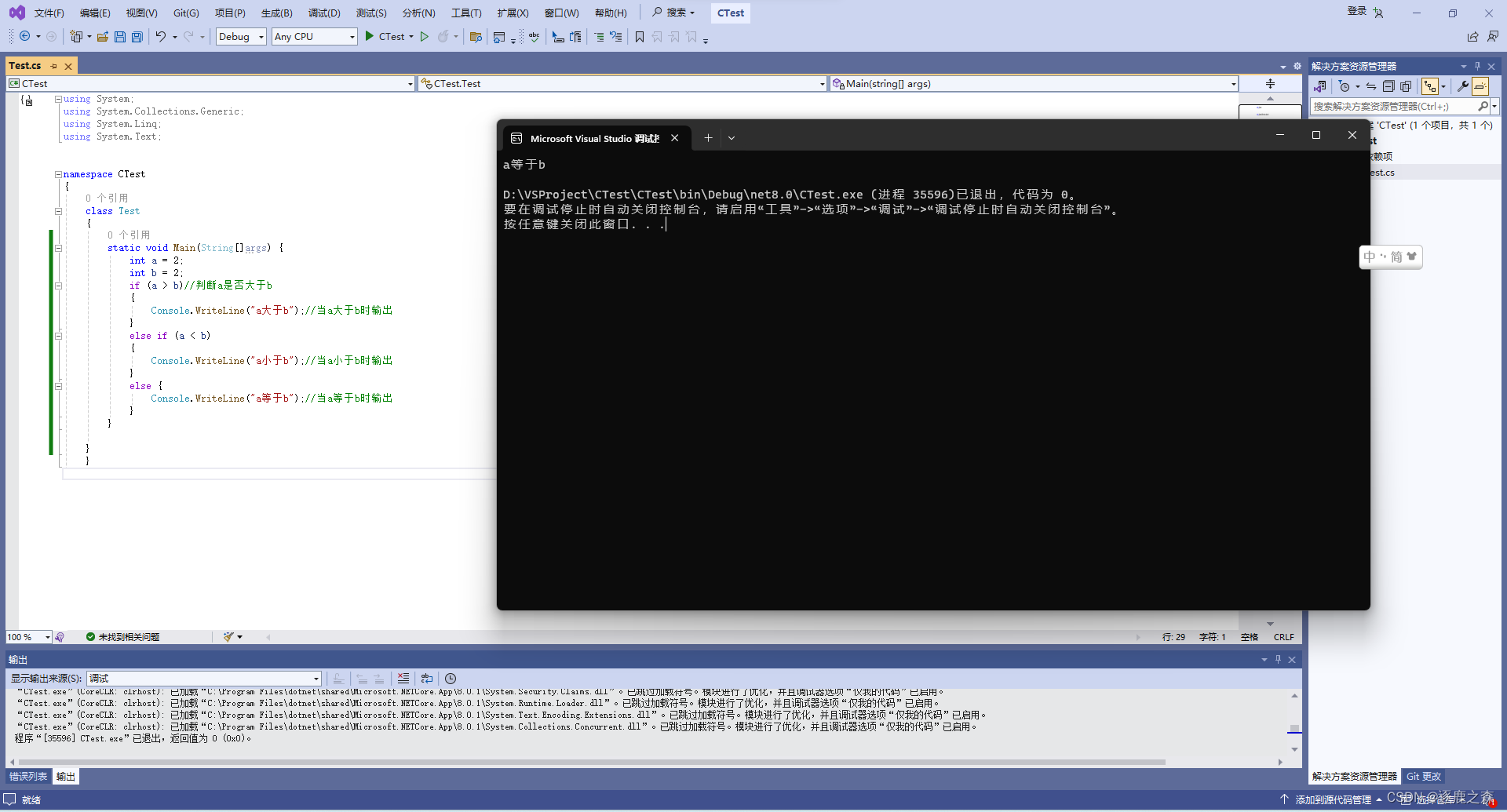Image resolution: width=1507 pixels, height=812 pixels.
Task: Click the New Project toolbar icon
Action: 76,37
